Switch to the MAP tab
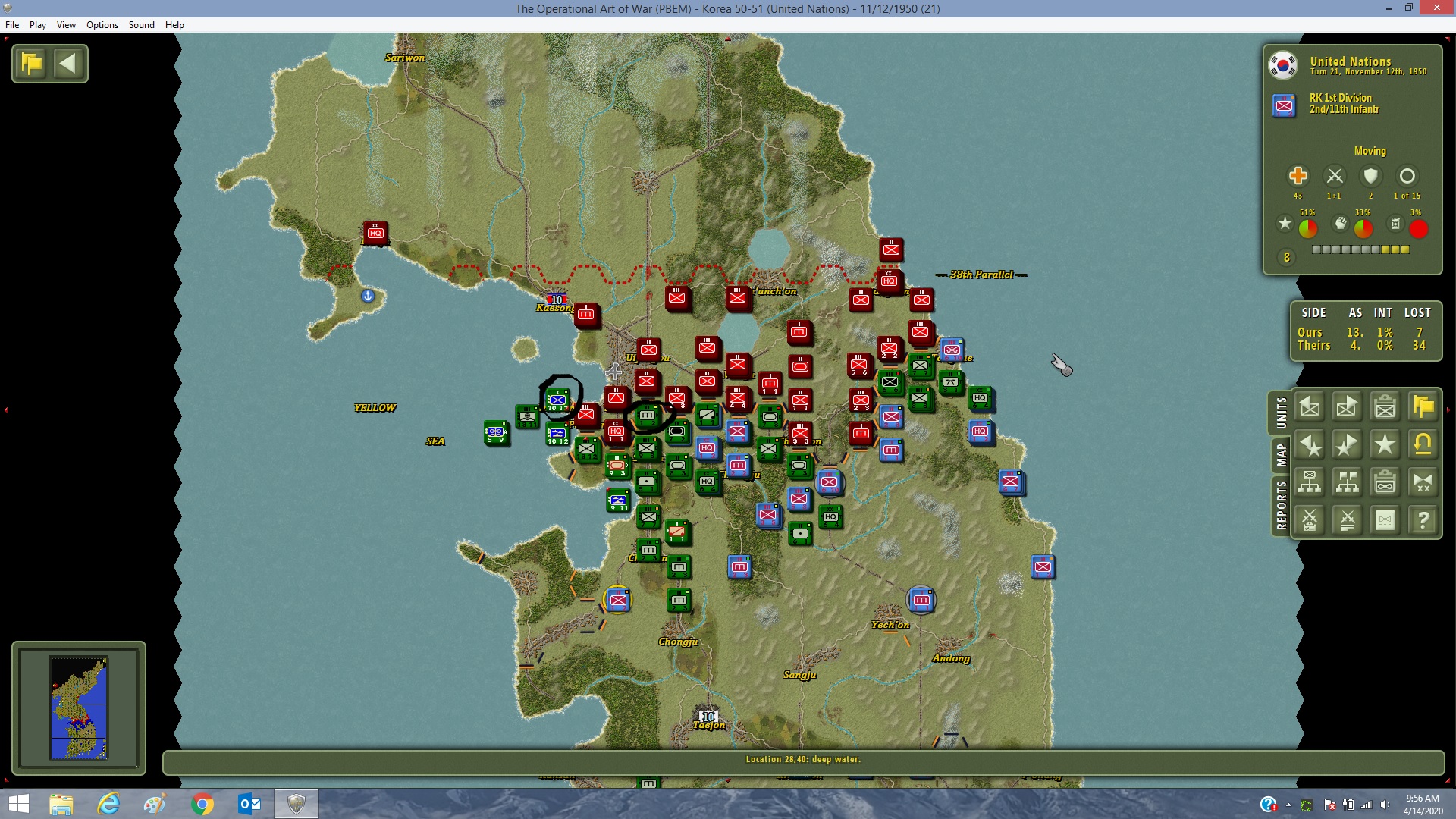 pos(1281,455)
